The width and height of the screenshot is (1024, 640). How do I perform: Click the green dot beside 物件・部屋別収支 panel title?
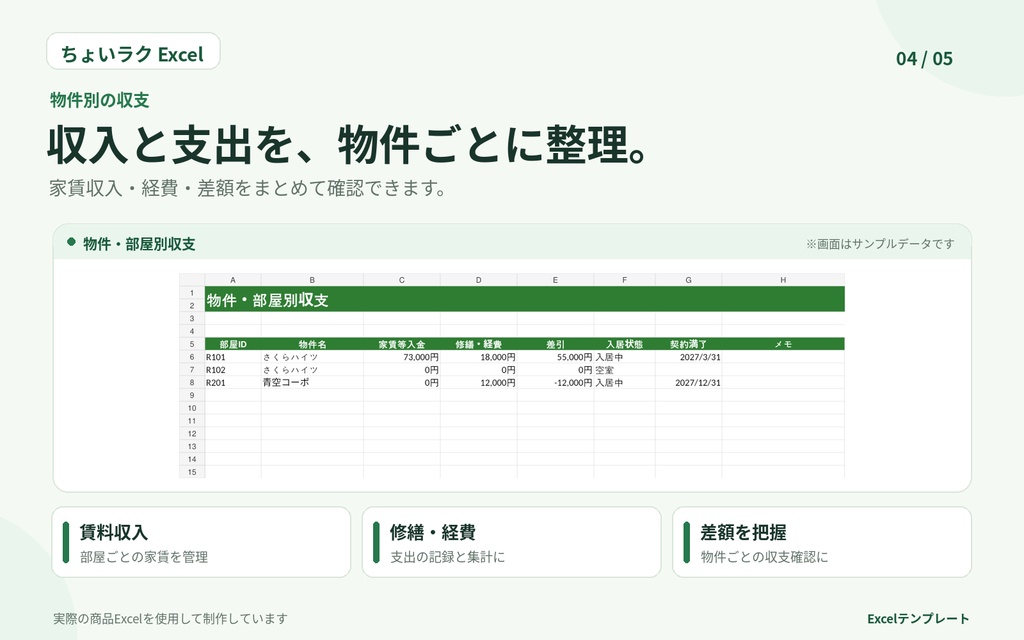(71, 242)
